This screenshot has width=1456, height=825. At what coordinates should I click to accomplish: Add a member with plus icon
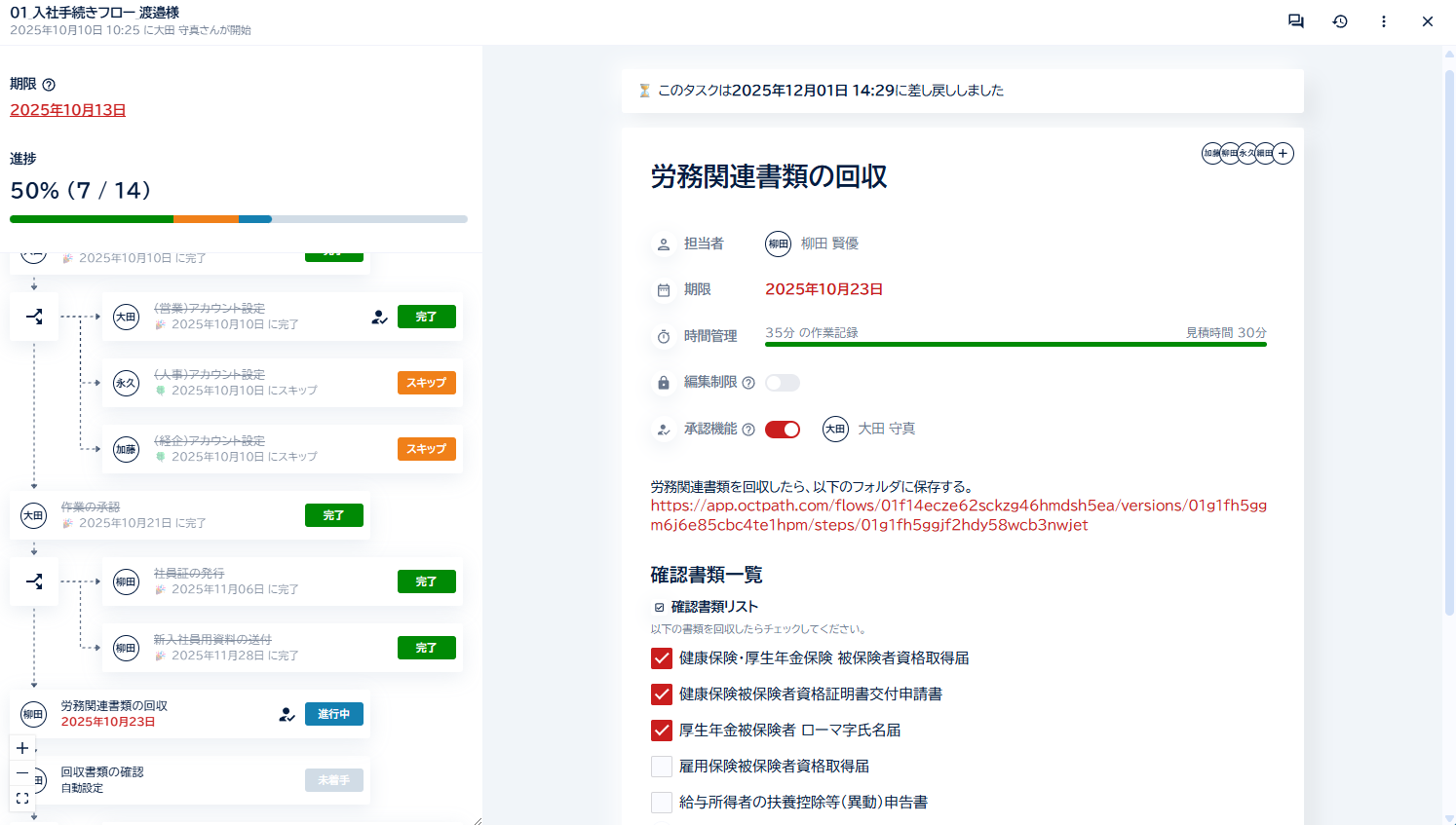(1284, 153)
